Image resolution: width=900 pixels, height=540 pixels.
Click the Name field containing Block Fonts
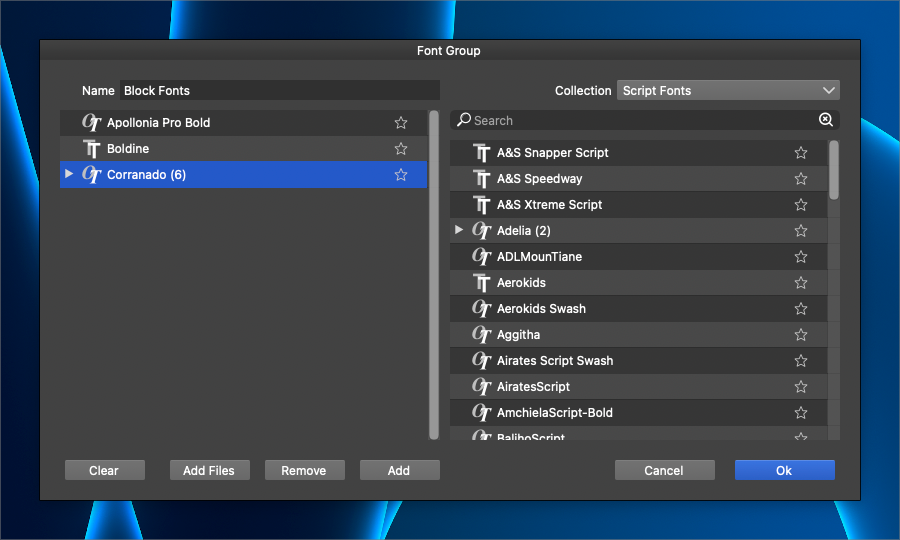point(279,91)
